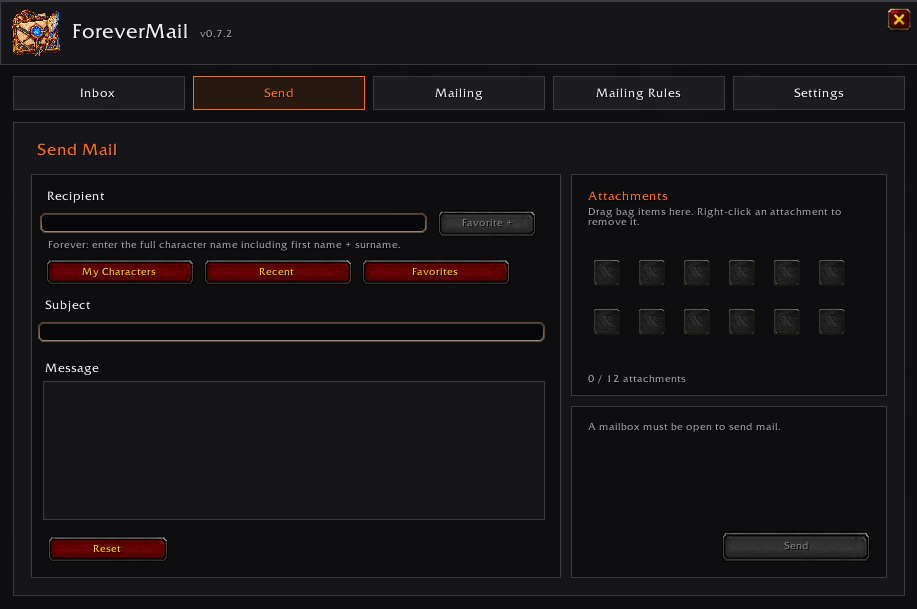Click inside the Message text area
917x609 pixels.
[x=294, y=450]
